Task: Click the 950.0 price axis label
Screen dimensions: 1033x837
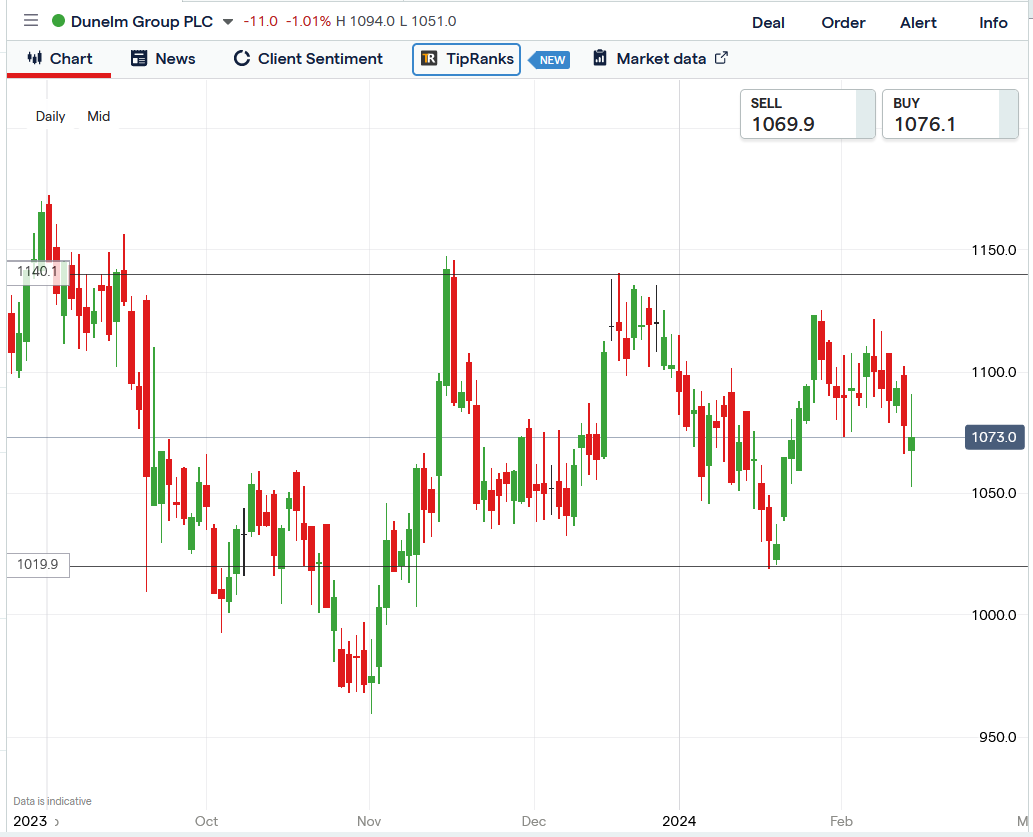Action: (997, 737)
